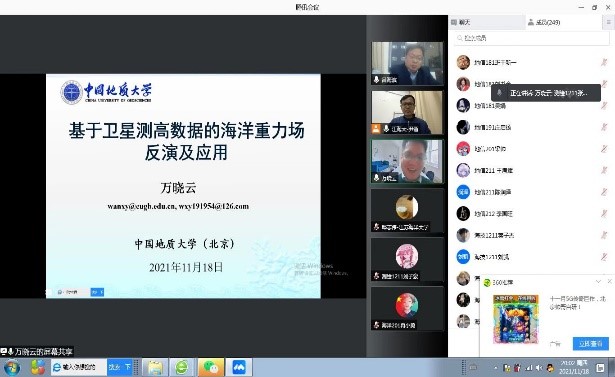This screenshot has width=615, height=377.
Task: Open file explorer folder in taskbar
Action: coord(155,368)
